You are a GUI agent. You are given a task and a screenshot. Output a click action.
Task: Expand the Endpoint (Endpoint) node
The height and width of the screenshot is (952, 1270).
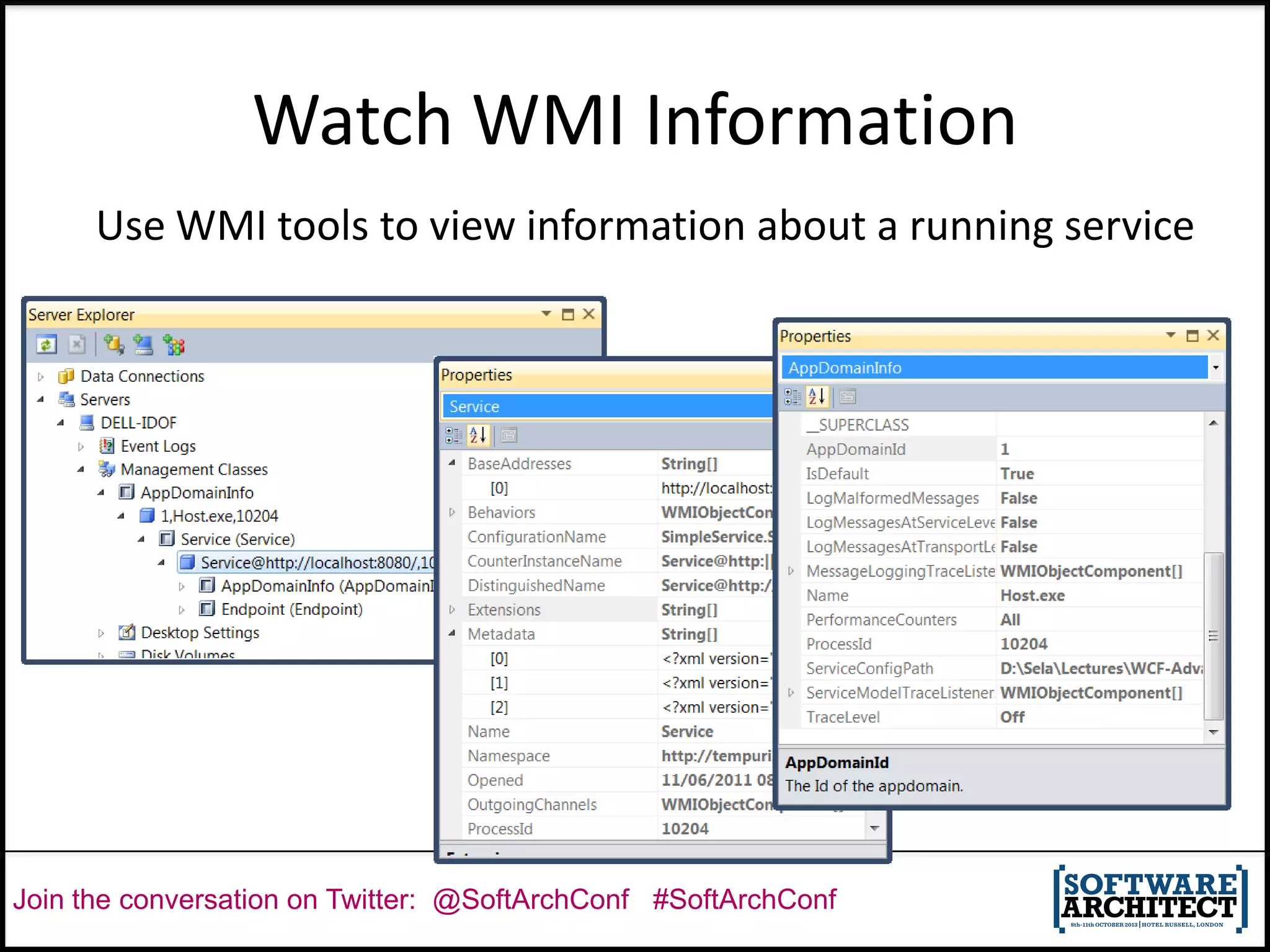(x=182, y=610)
